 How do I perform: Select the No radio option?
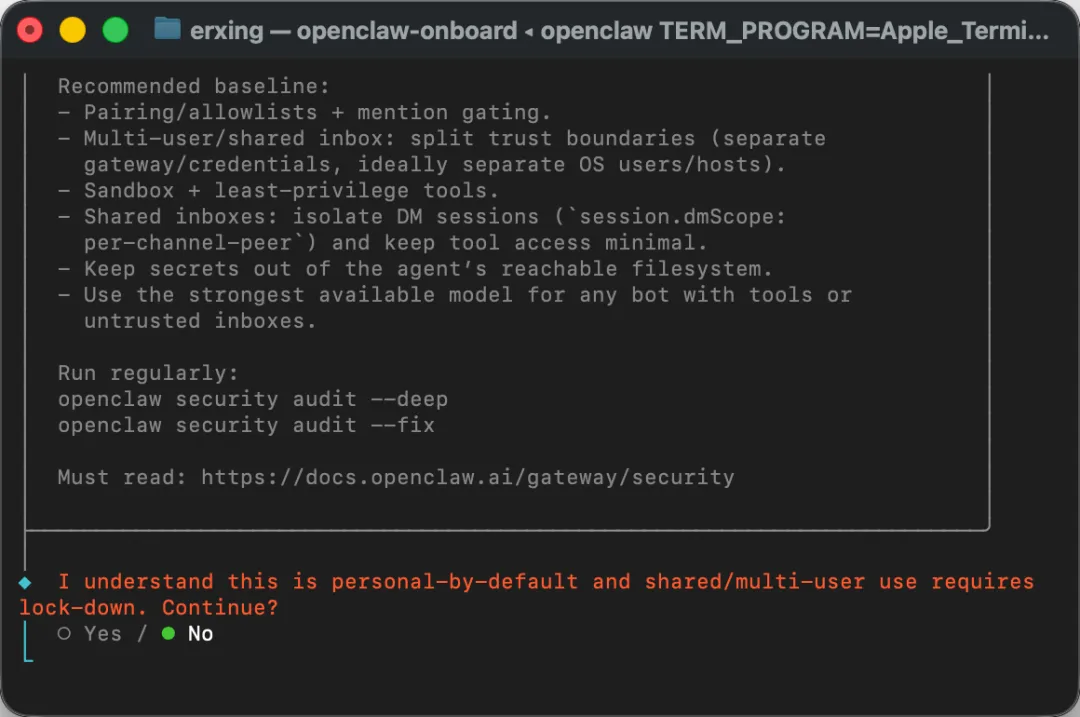point(187,634)
